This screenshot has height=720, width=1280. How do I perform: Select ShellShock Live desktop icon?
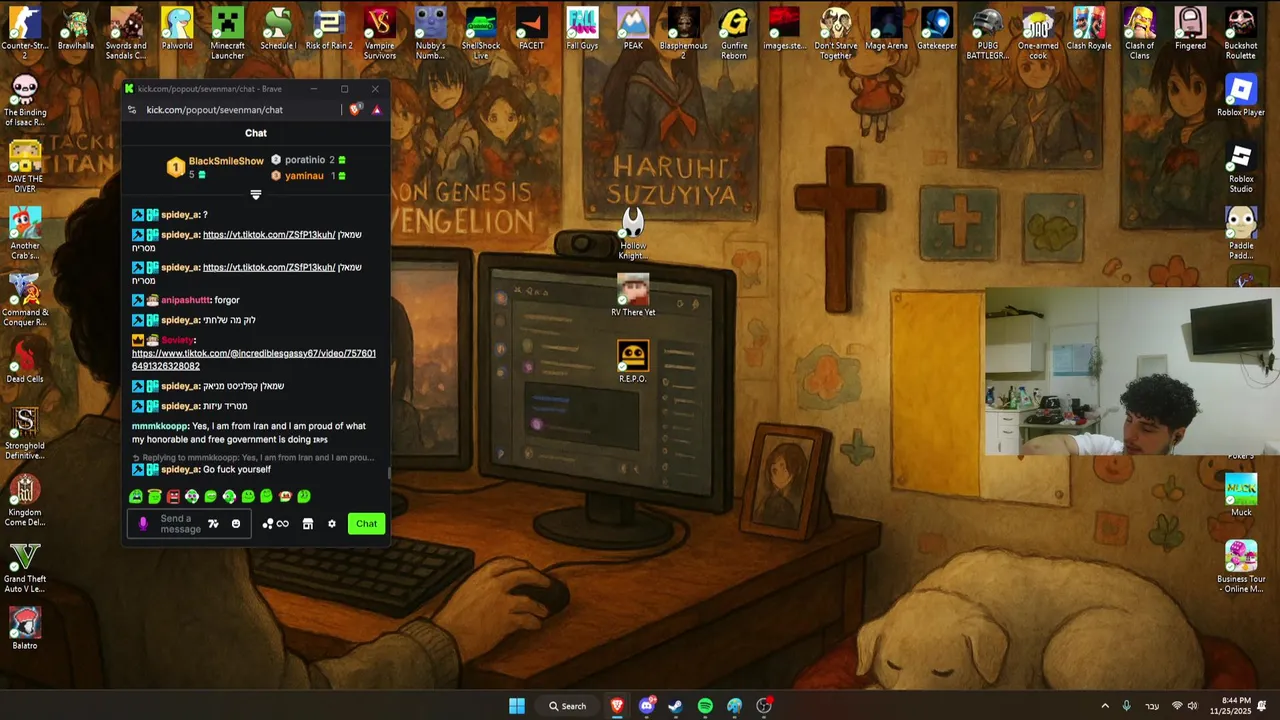481,34
